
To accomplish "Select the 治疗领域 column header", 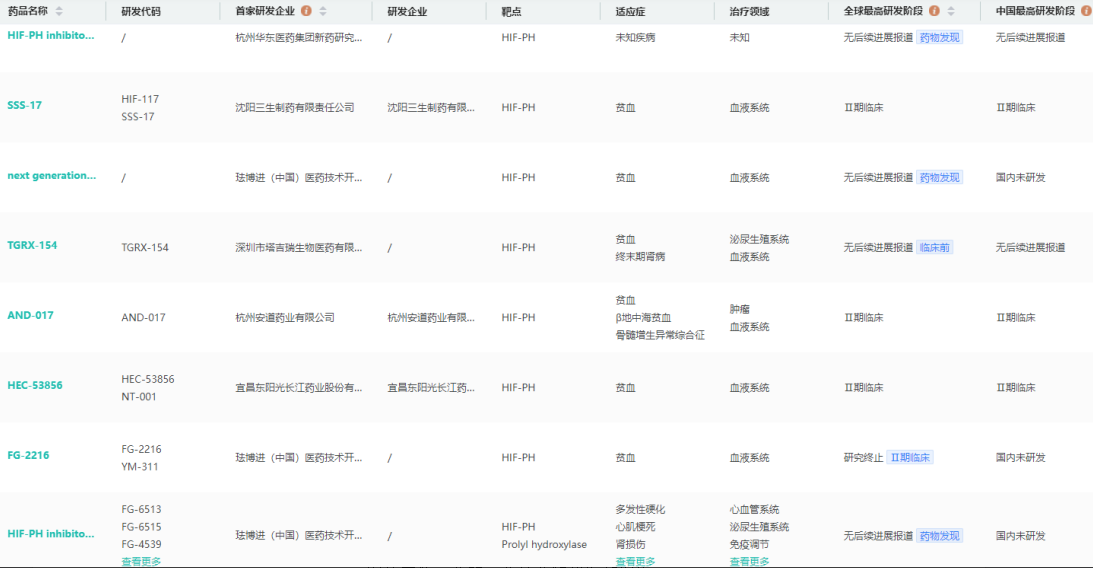I will (749, 11).
